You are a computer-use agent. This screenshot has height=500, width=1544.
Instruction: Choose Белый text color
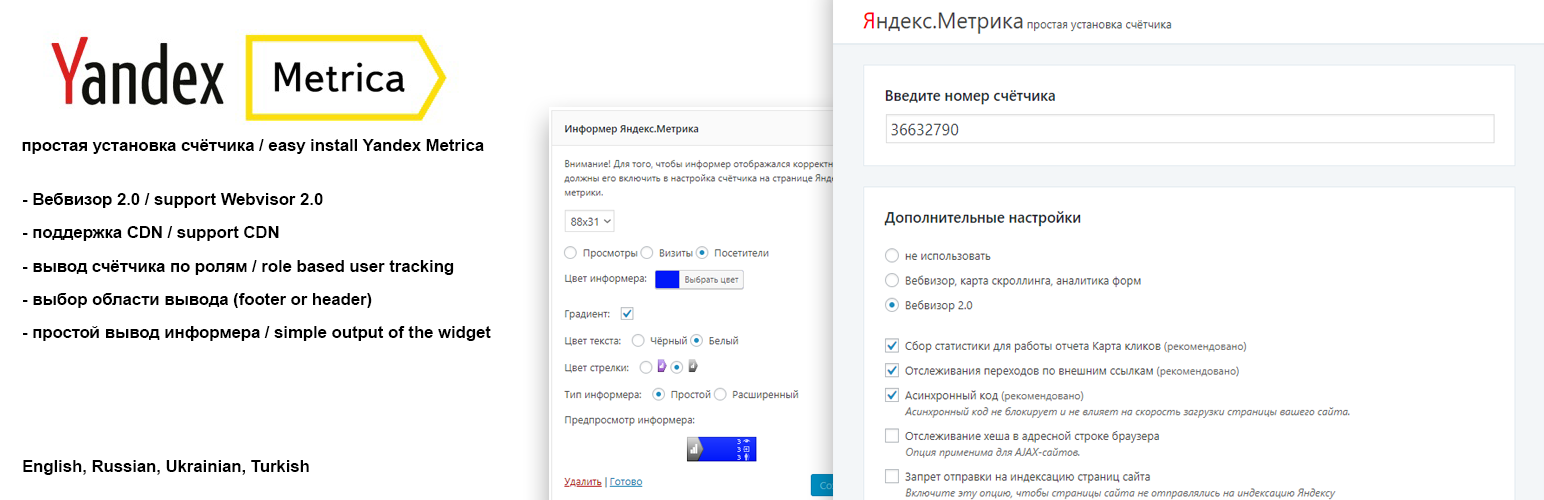pyautogui.click(x=697, y=341)
